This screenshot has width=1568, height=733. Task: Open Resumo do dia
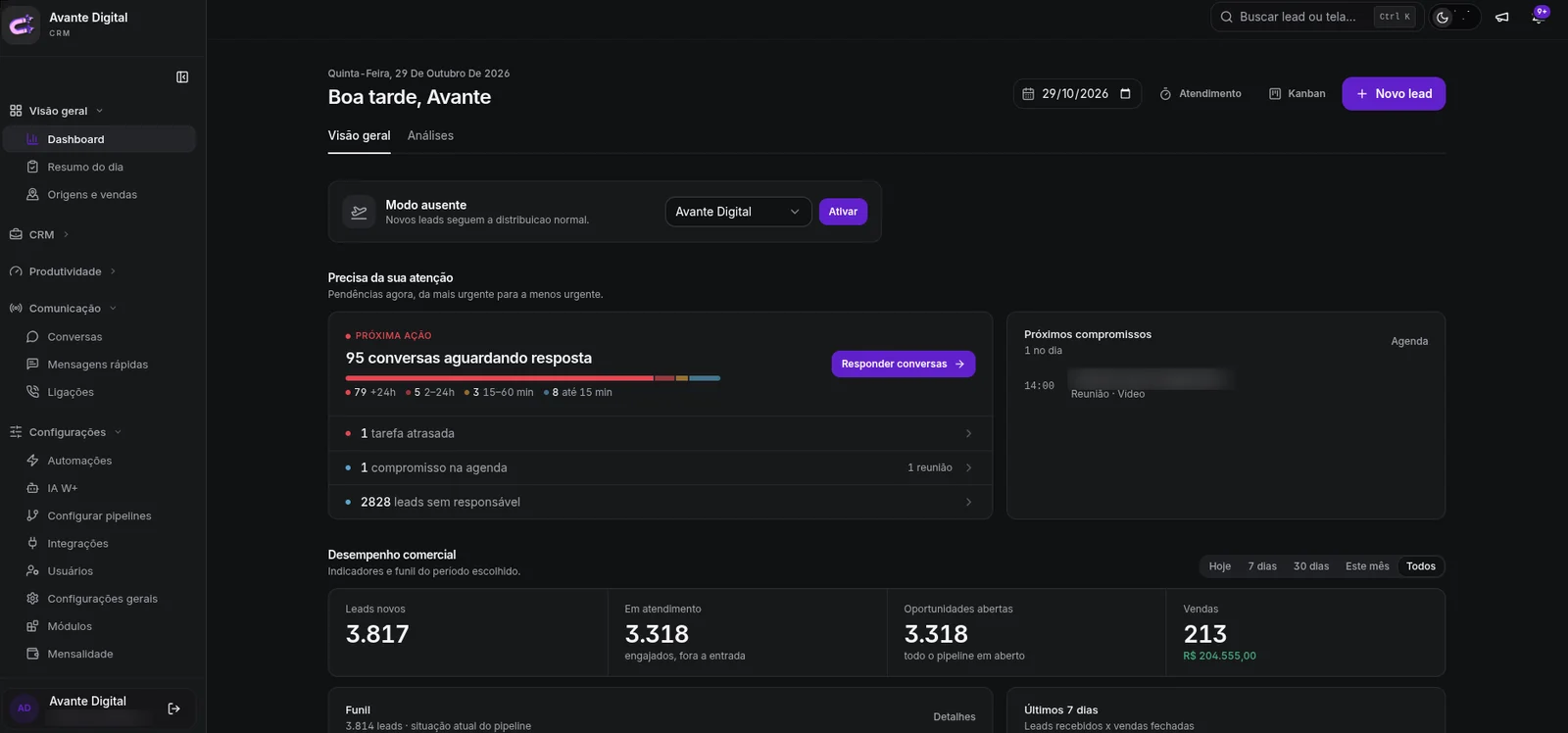99,167
